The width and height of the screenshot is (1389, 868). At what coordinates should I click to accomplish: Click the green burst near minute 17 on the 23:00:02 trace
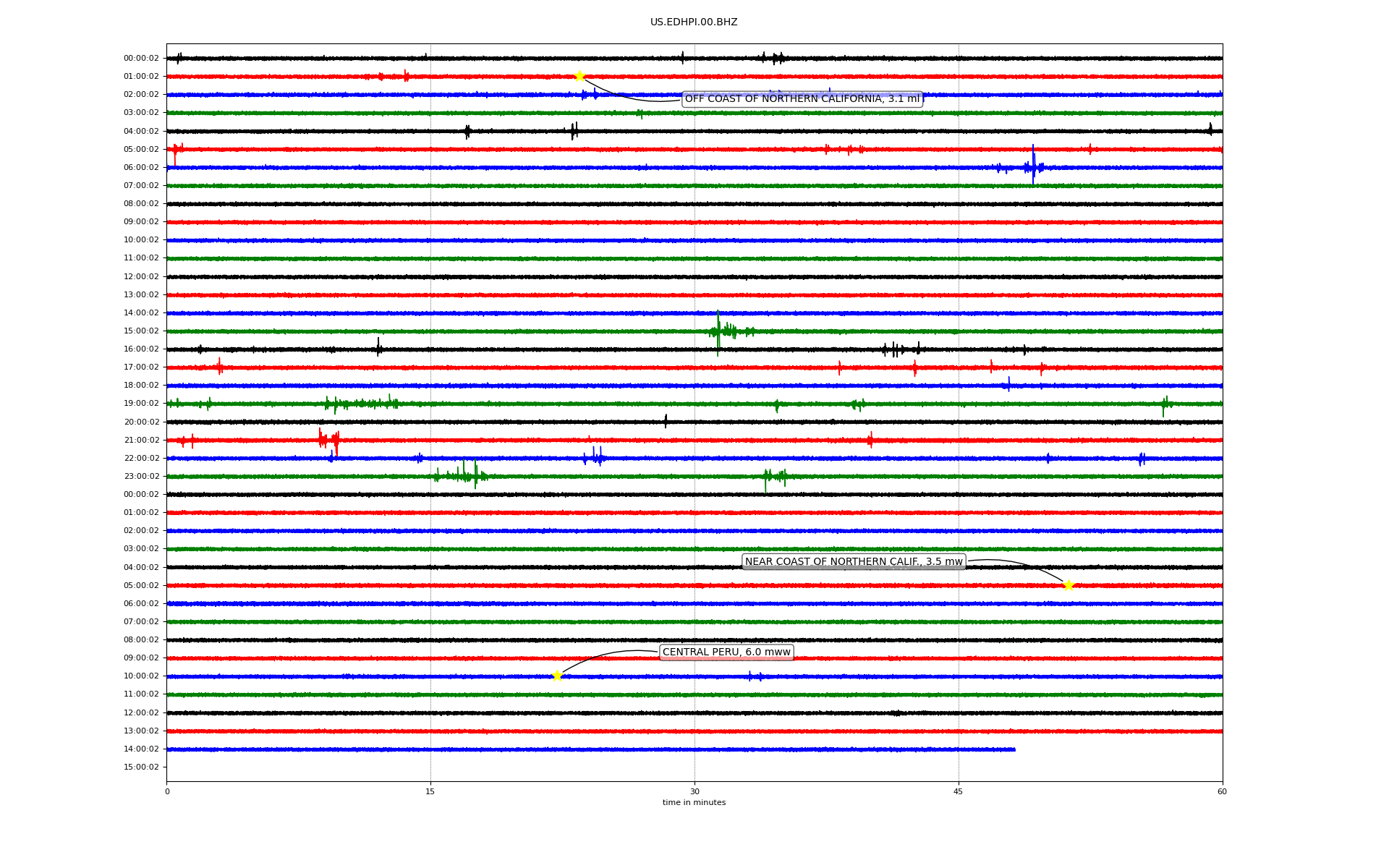point(463,475)
